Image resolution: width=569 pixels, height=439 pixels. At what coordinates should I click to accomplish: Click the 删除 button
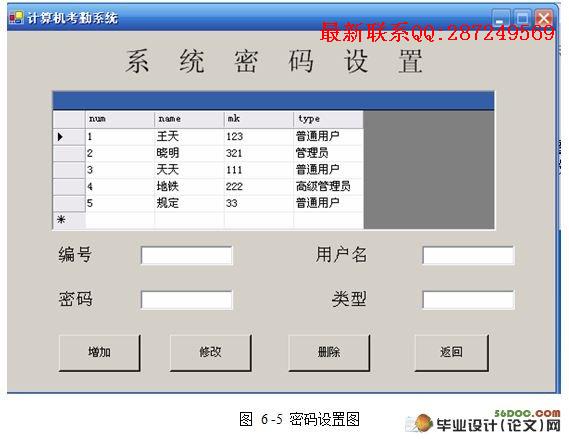[329, 353]
